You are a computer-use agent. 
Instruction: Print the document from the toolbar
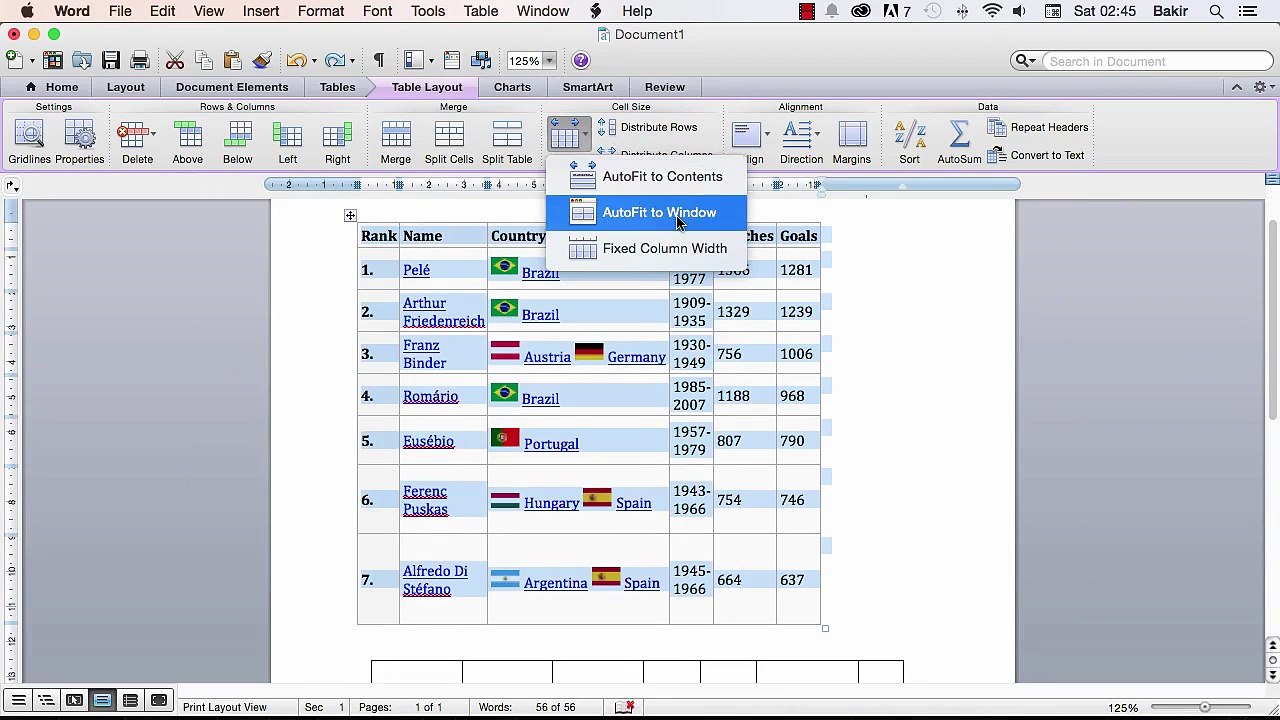click(140, 61)
